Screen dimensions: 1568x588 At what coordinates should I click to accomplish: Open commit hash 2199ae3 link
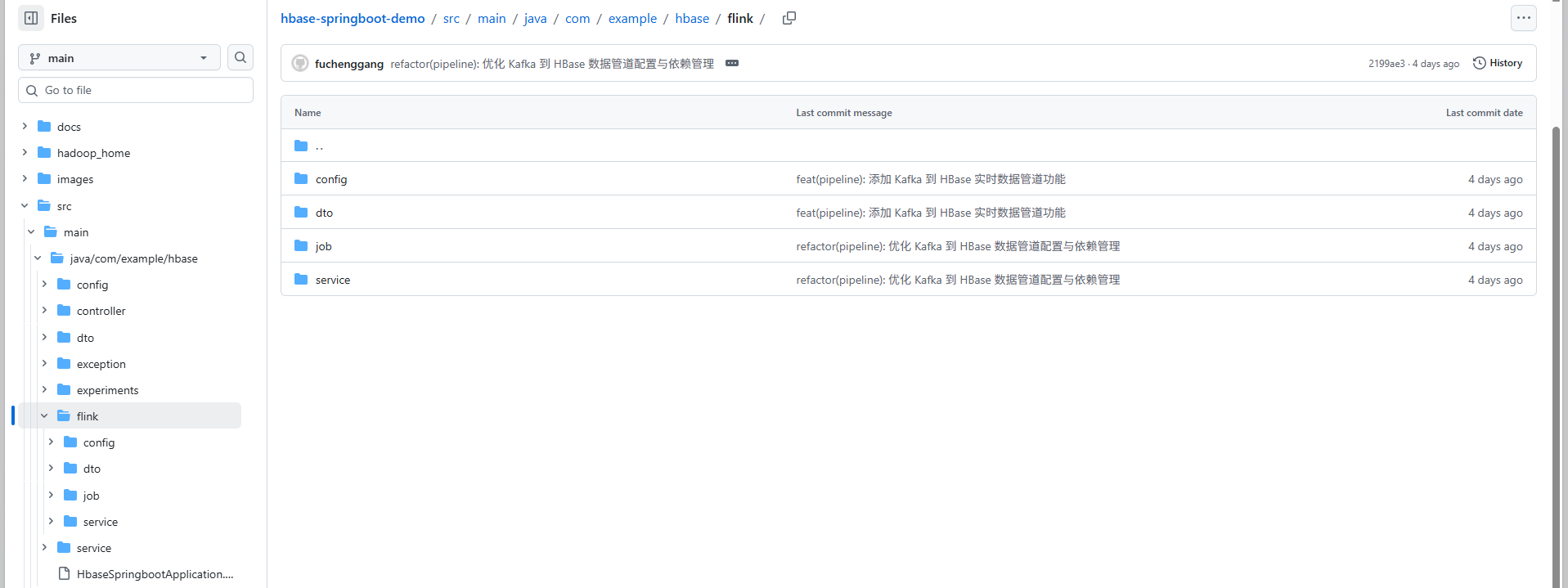pos(1386,64)
